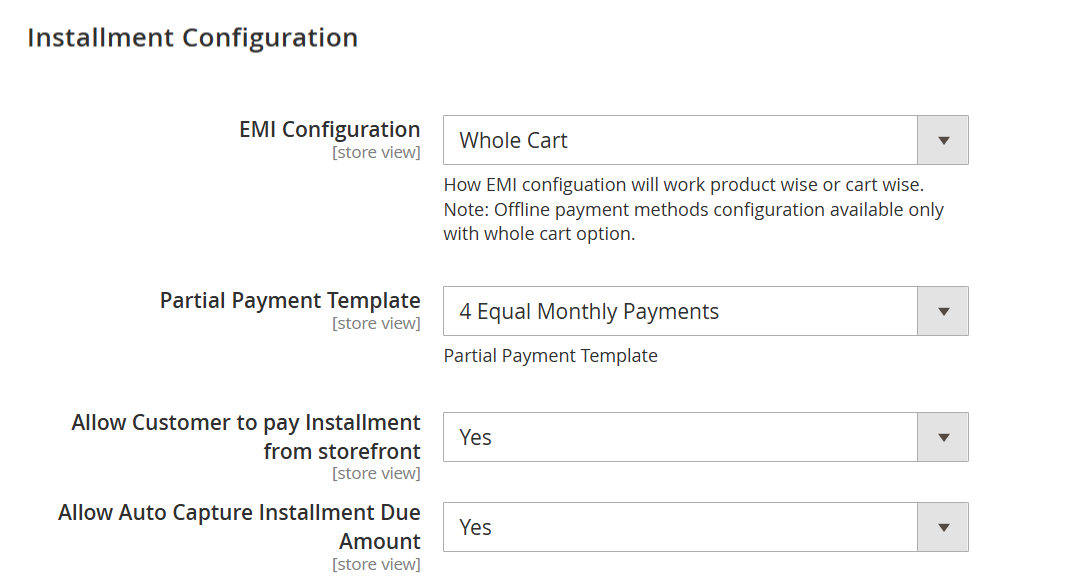This screenshot has width=1075, height=585.
Task: Click the Partial Payment Template hint text
Action: point(551,355)
